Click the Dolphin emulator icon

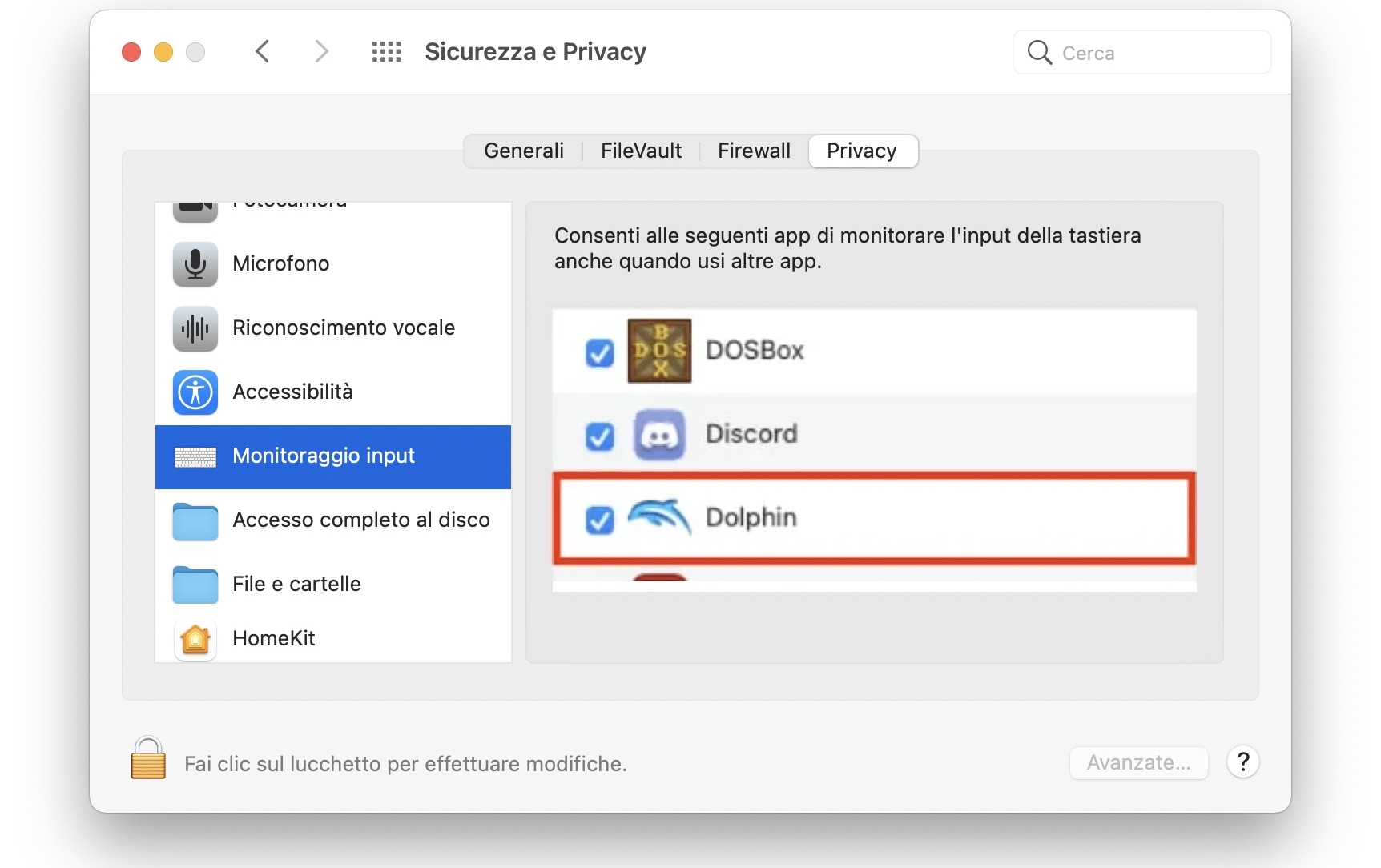(x=658, y=517)
